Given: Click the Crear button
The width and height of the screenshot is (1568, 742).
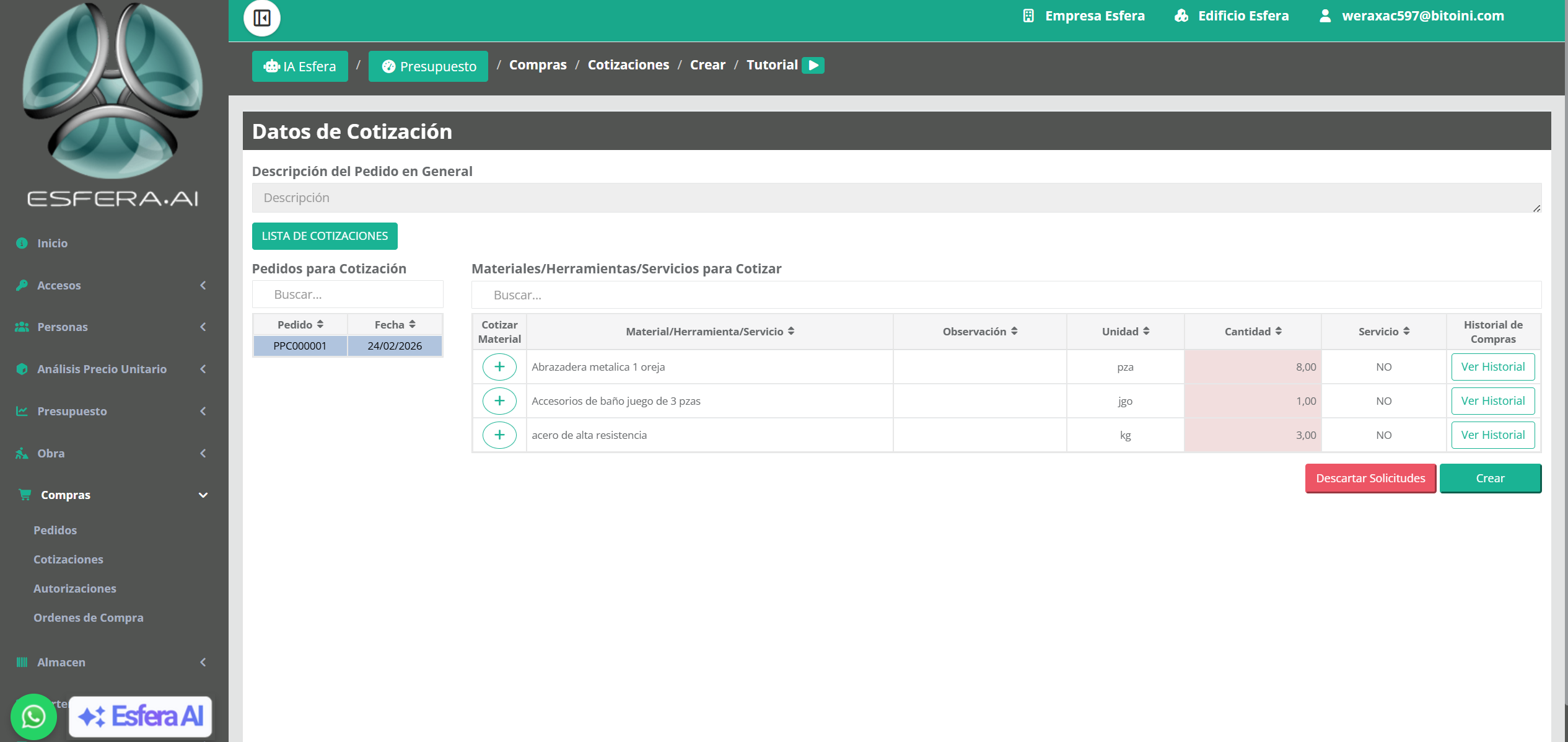Looking at the screenshot, I should coord(1490,479).
